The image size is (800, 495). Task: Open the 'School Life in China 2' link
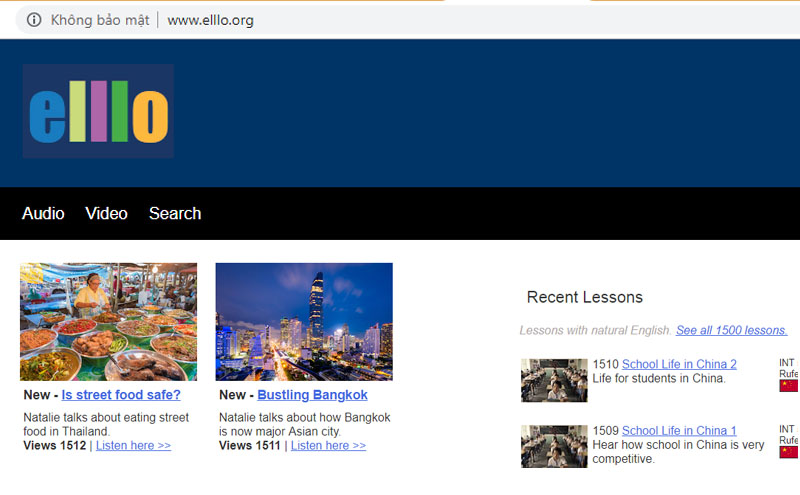(679, 364)
